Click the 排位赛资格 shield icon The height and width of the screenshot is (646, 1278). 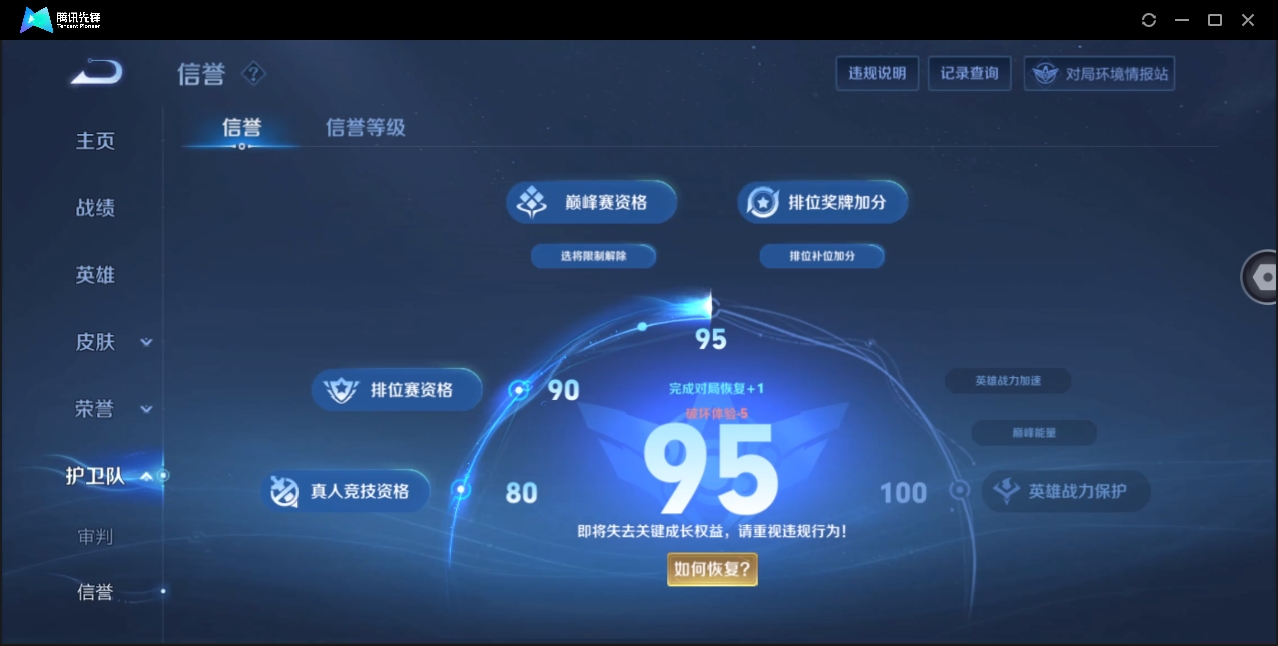coord(343,390)
